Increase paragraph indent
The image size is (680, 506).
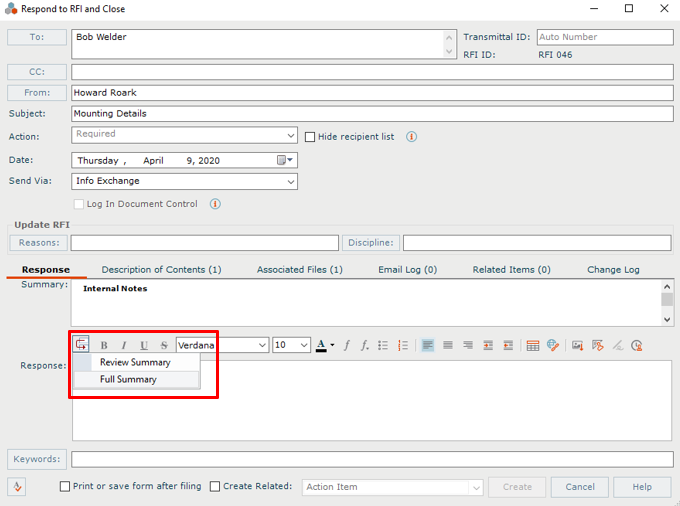[488, 345]
